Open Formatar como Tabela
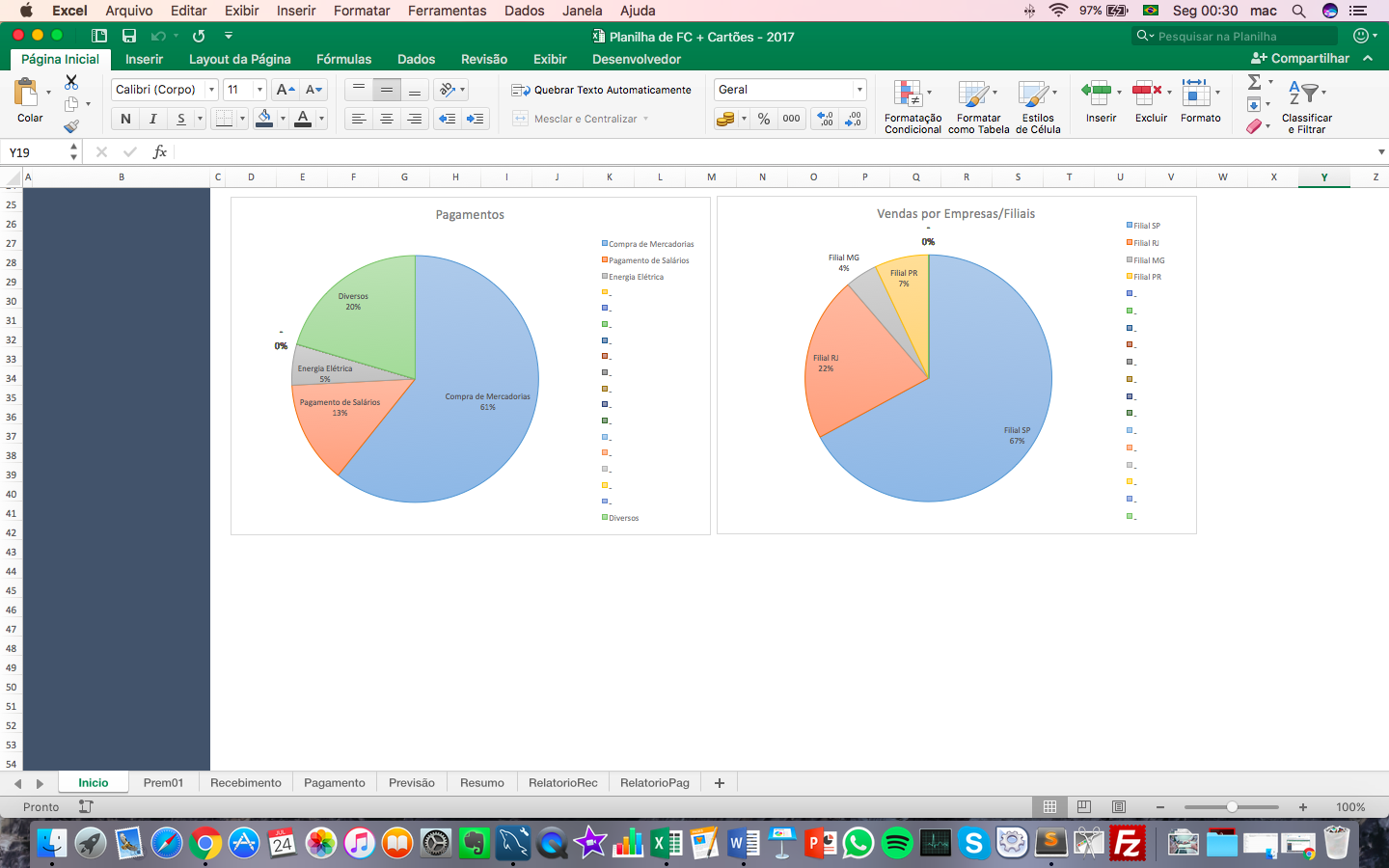Viewport: 1389px width, 868px height. tap(978, 106)
